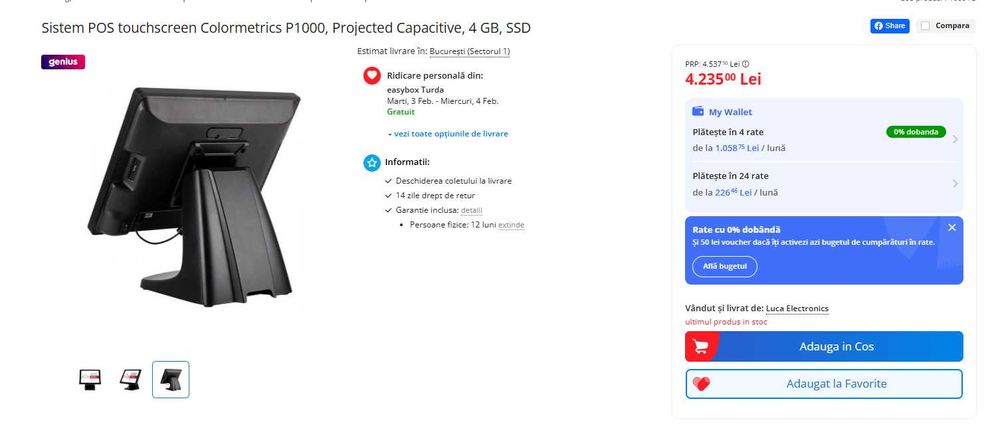Viewport: 1000px width, 441px height.
Task: Click the red heart pickup icon
Action: point(371,75)
